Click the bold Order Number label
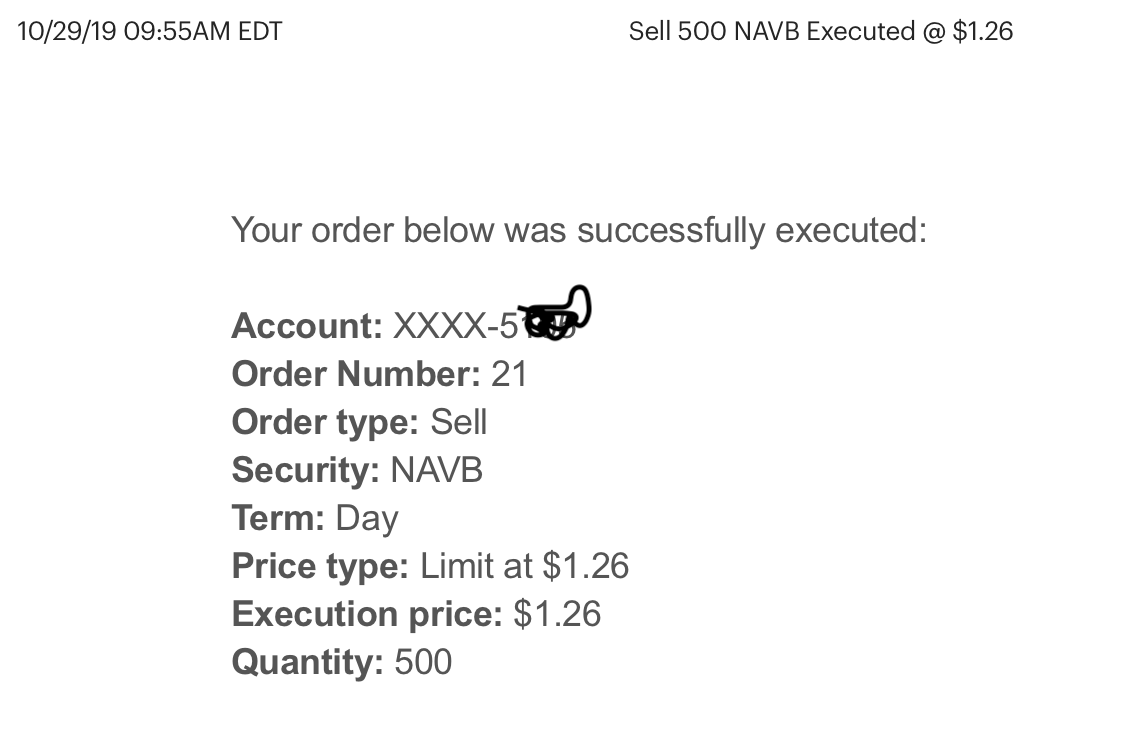1140x730 pixels. 356,374
